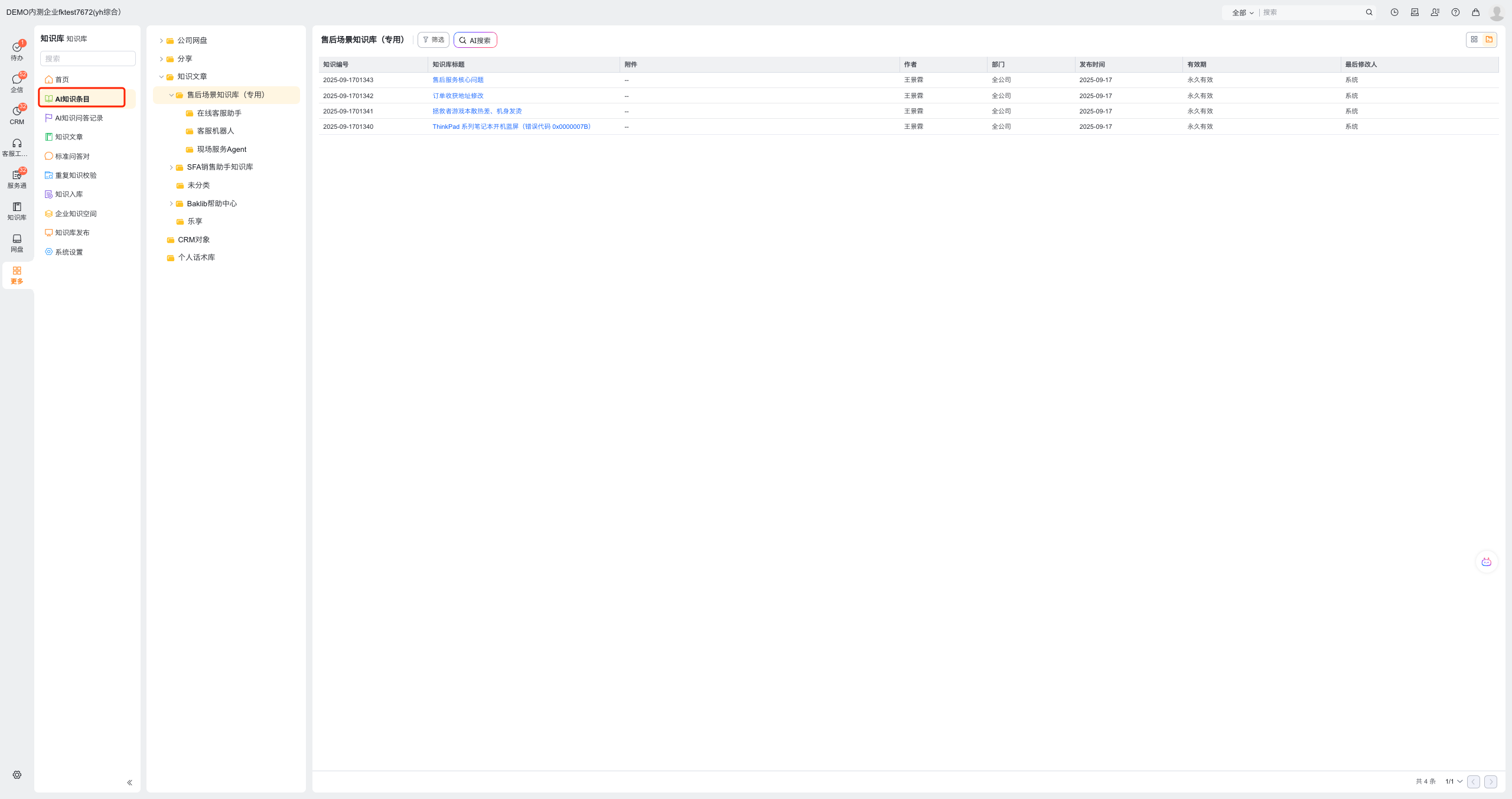This screenshot has height=799, width=1512.
Task: Switch to folder list view
Action: pos(1489,40)
